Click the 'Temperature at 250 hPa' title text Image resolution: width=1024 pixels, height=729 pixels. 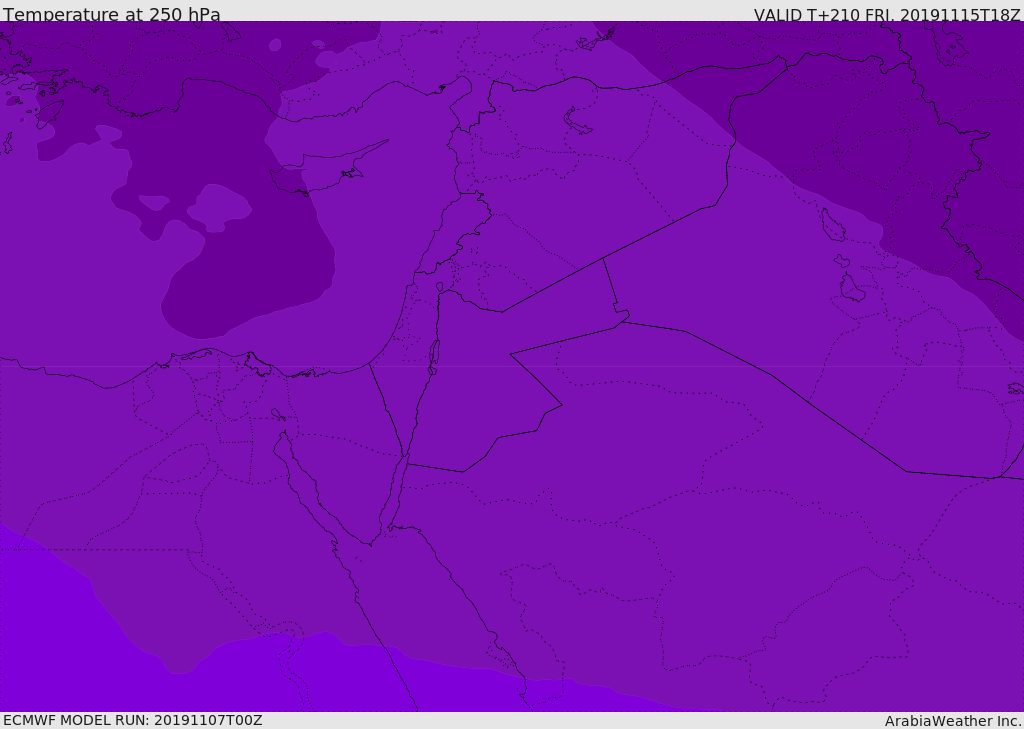112,14
